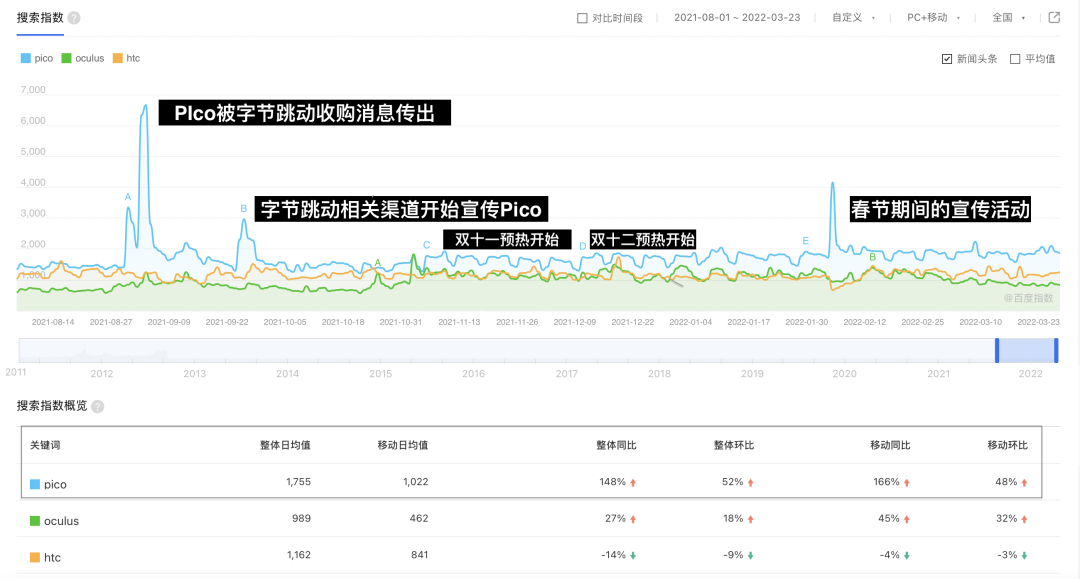
Task: Click the 整体日均值 column header
Action: (285, 445)
